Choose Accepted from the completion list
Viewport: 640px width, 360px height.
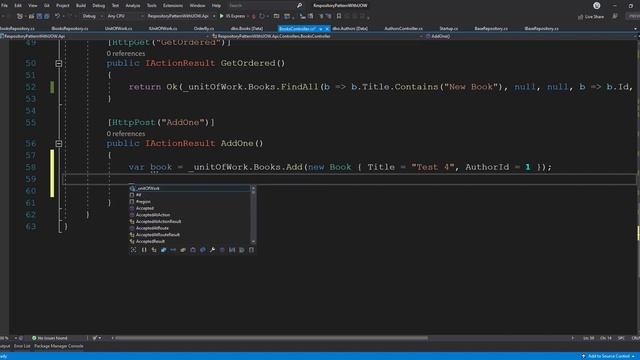tap(190, 208)
